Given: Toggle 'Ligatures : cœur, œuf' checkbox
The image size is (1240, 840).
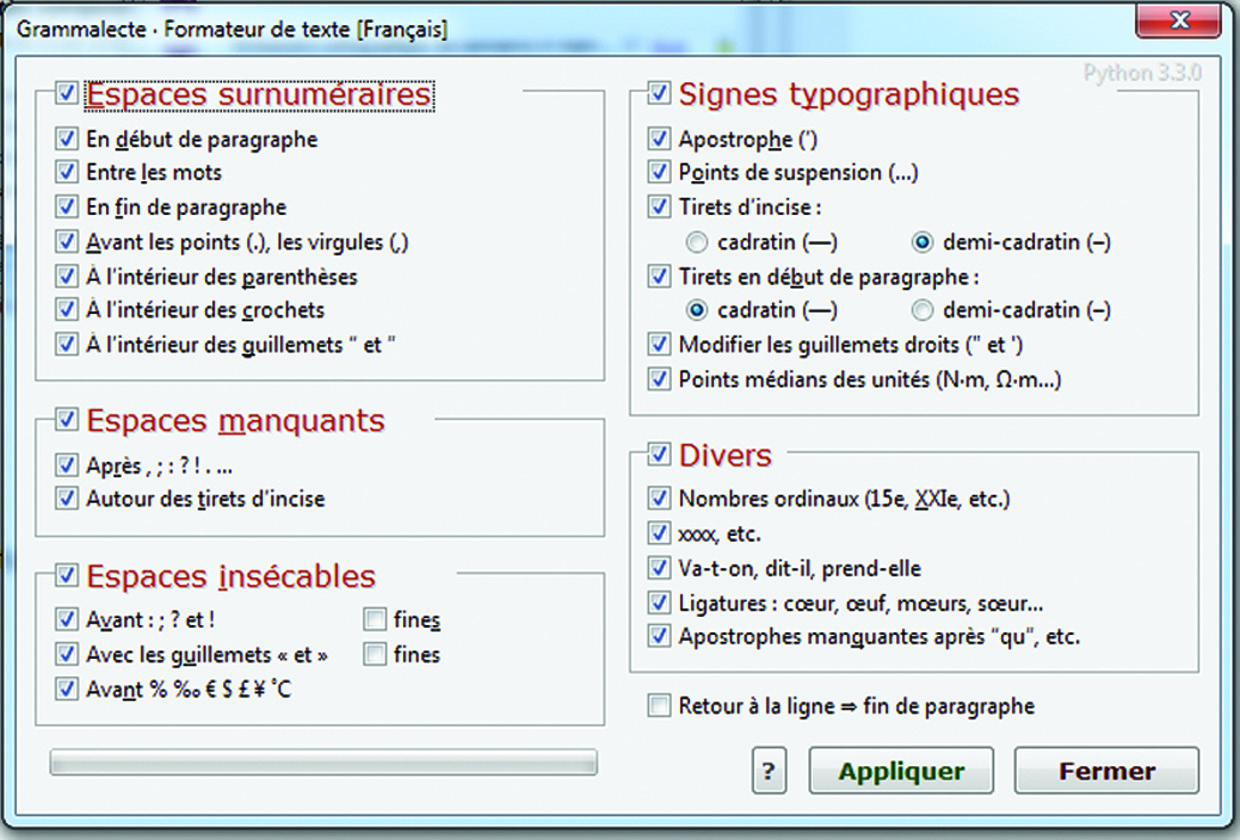Looking at the screenshot, I should [659, 603].
